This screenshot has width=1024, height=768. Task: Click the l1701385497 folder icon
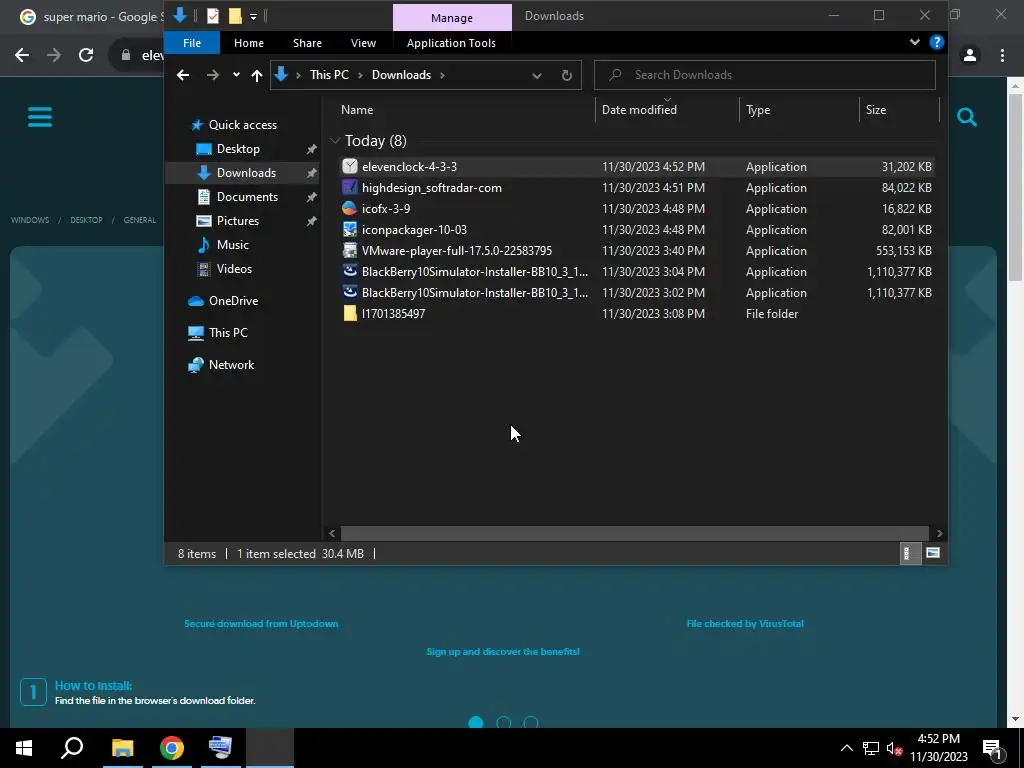coord(350,313)
